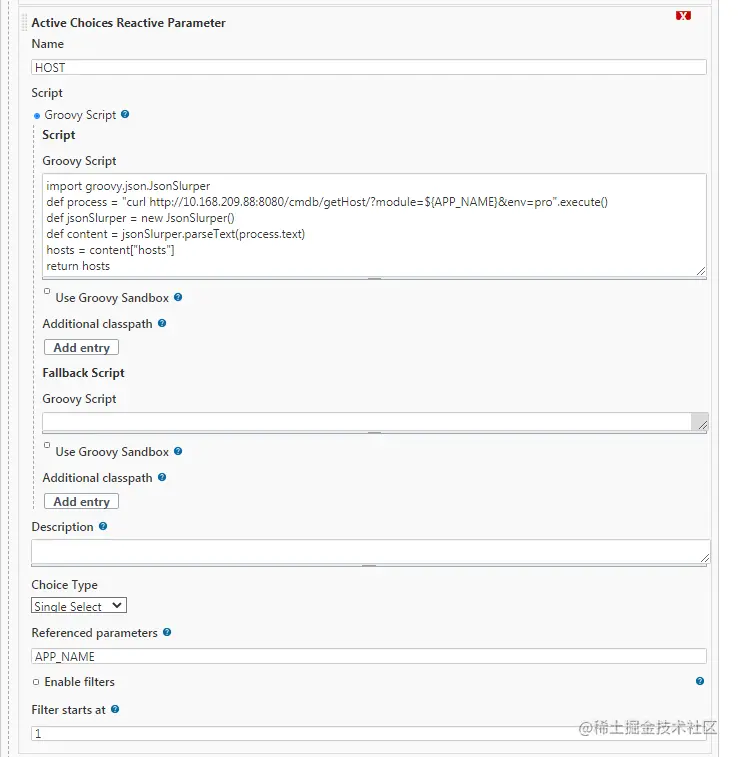Click the APP_NAME referenced parameters field
Viewport: 738px width, 757px height.
click(x=368, y=657)
